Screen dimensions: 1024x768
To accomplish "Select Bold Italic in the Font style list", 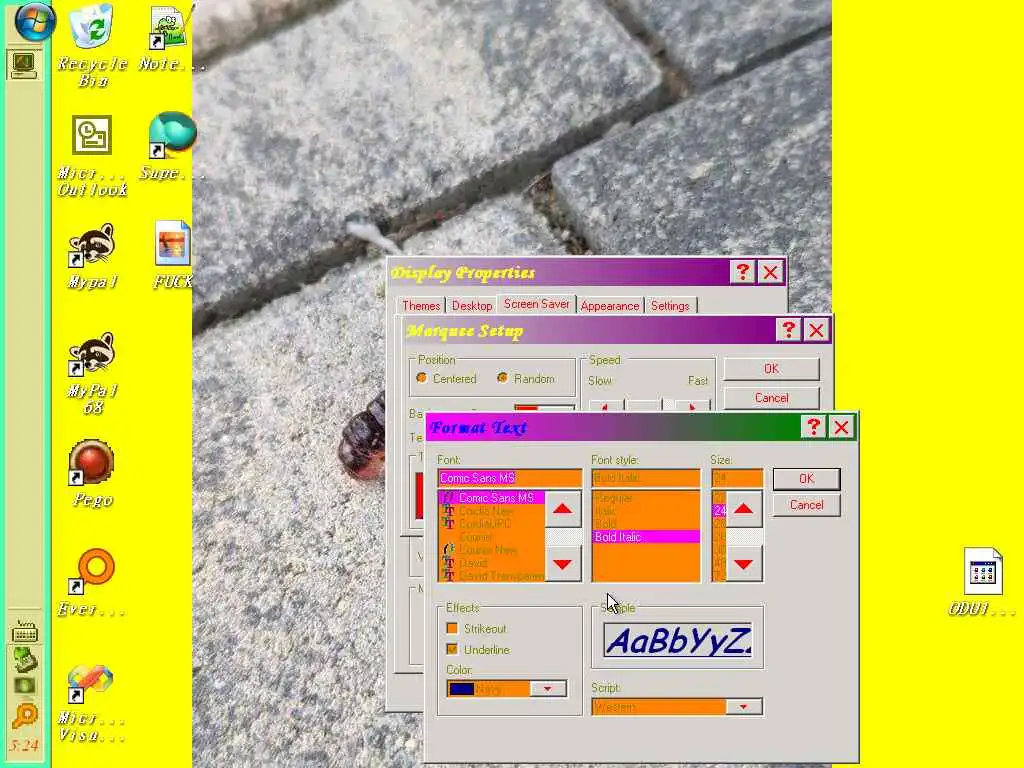I will pos(646,537).
